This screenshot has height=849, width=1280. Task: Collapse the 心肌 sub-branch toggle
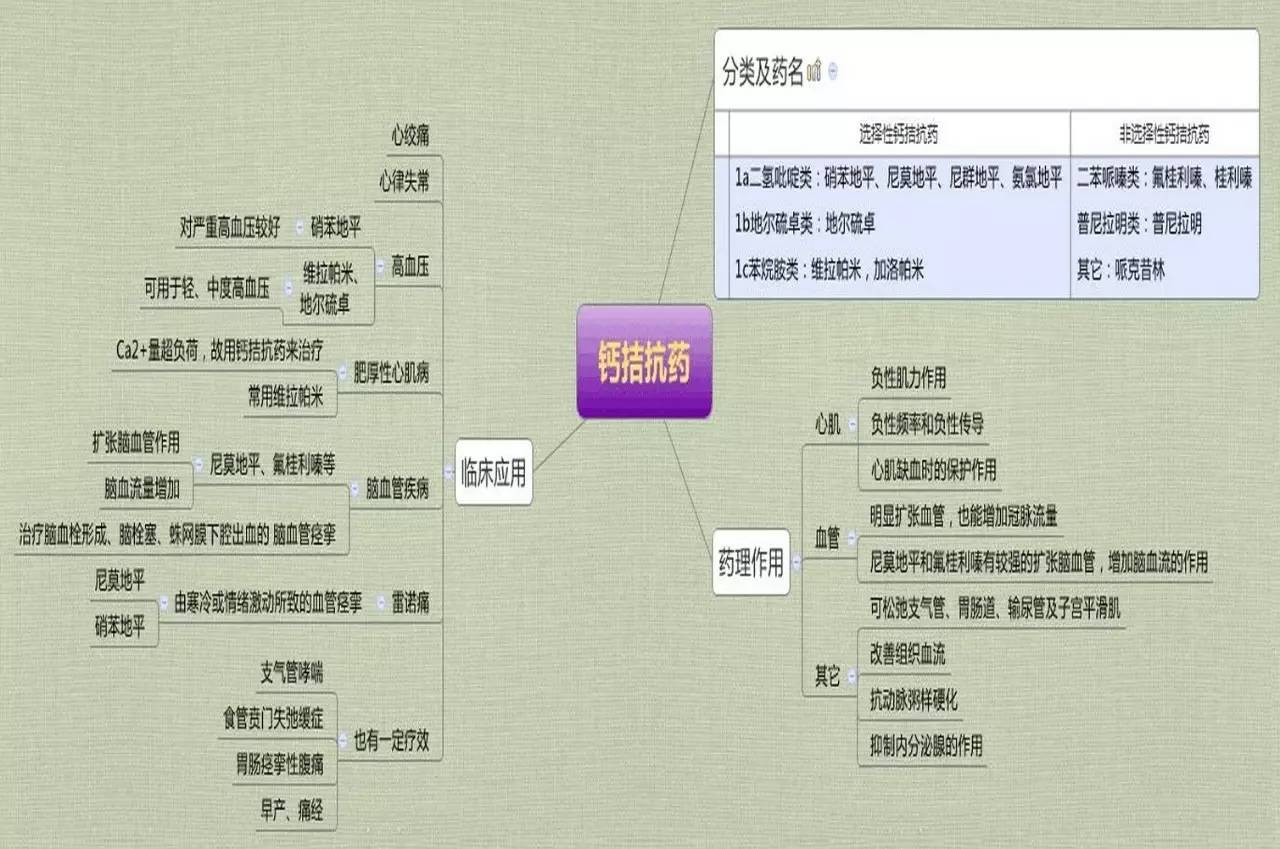click(851, 425)
